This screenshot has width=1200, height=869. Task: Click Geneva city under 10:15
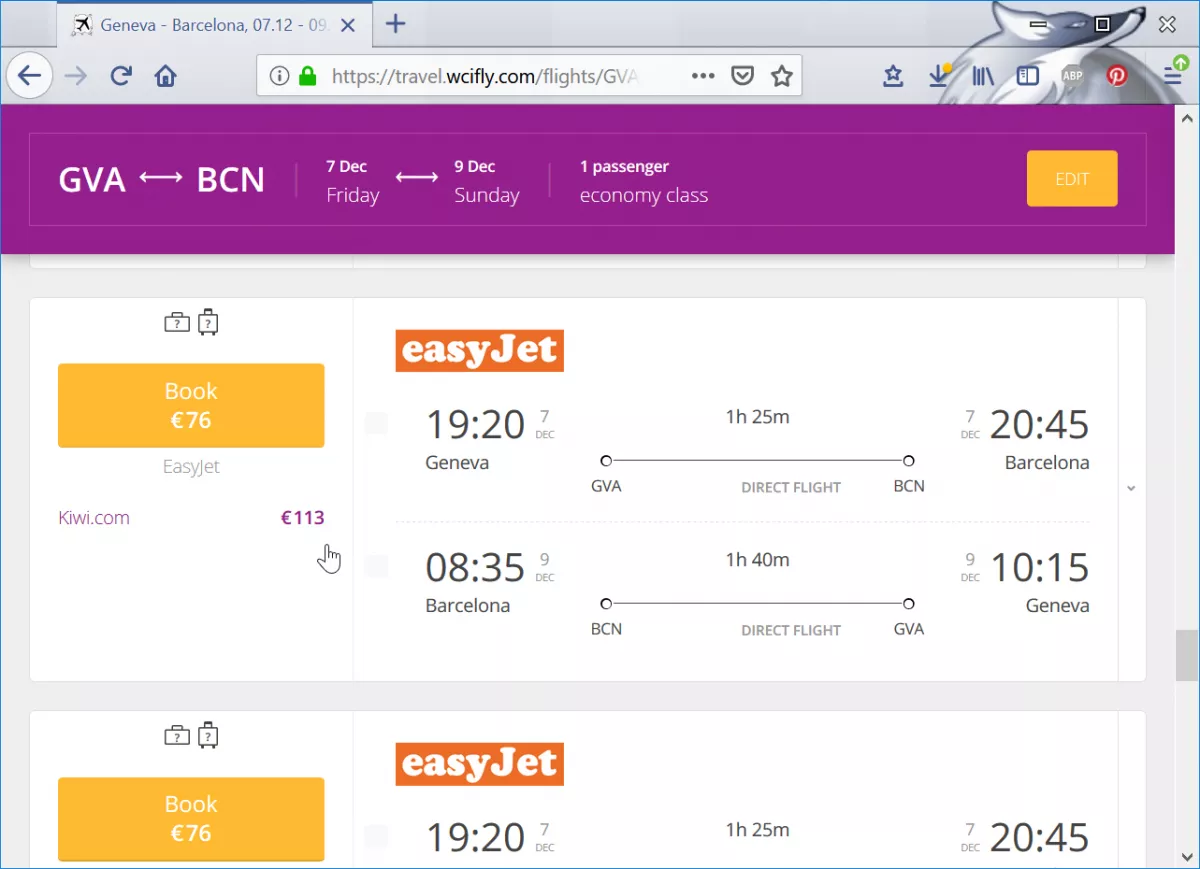(1057, 605)
